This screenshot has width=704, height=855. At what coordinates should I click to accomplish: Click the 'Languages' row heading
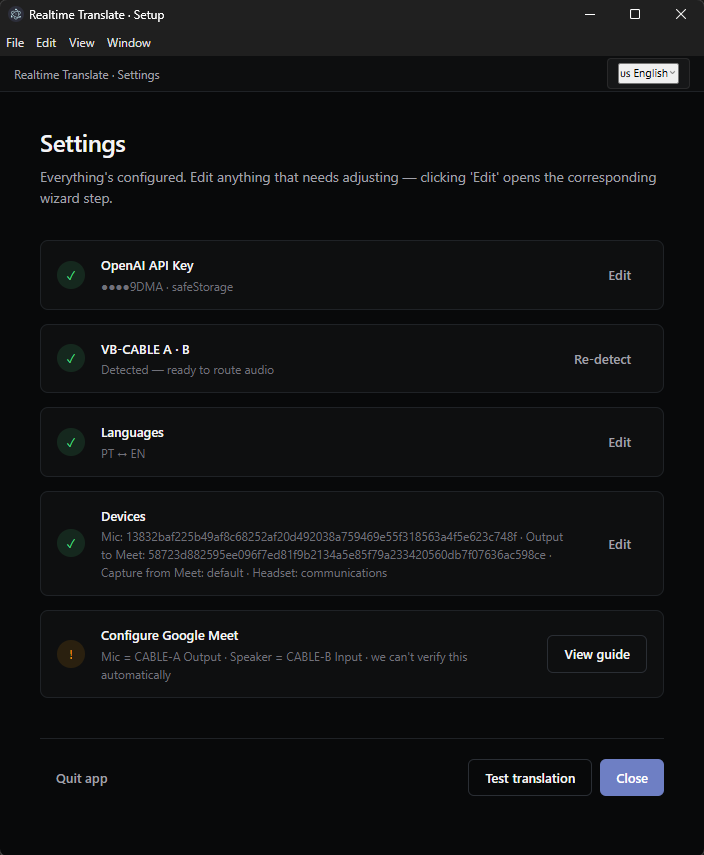pyautogui.click(x=132, y=433)
